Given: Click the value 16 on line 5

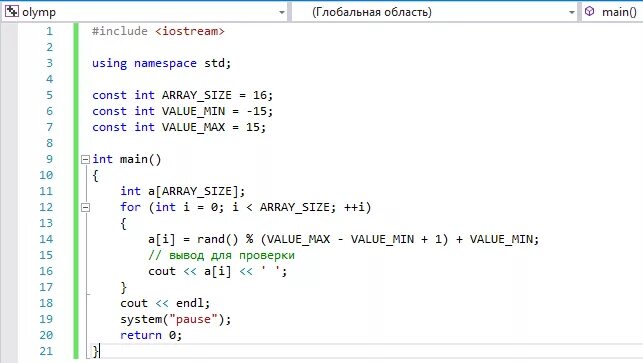Looking at the screenshot, I should point(260,95).
